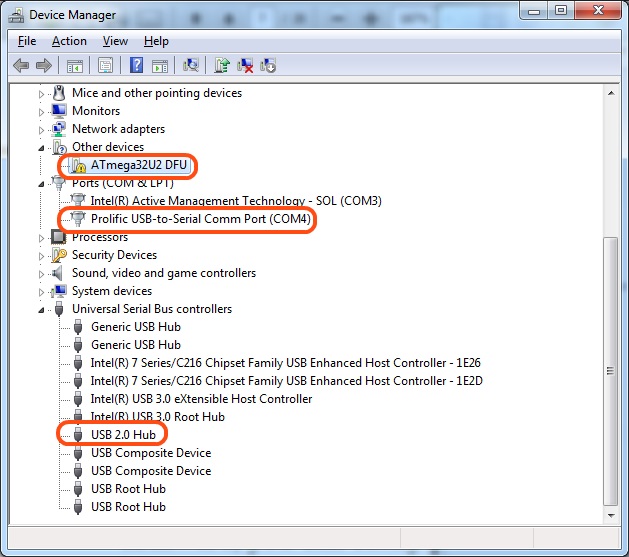Click the Other devices category icon
The width and height of the screenshot is (629, 557).
click(x=59, y=147)
